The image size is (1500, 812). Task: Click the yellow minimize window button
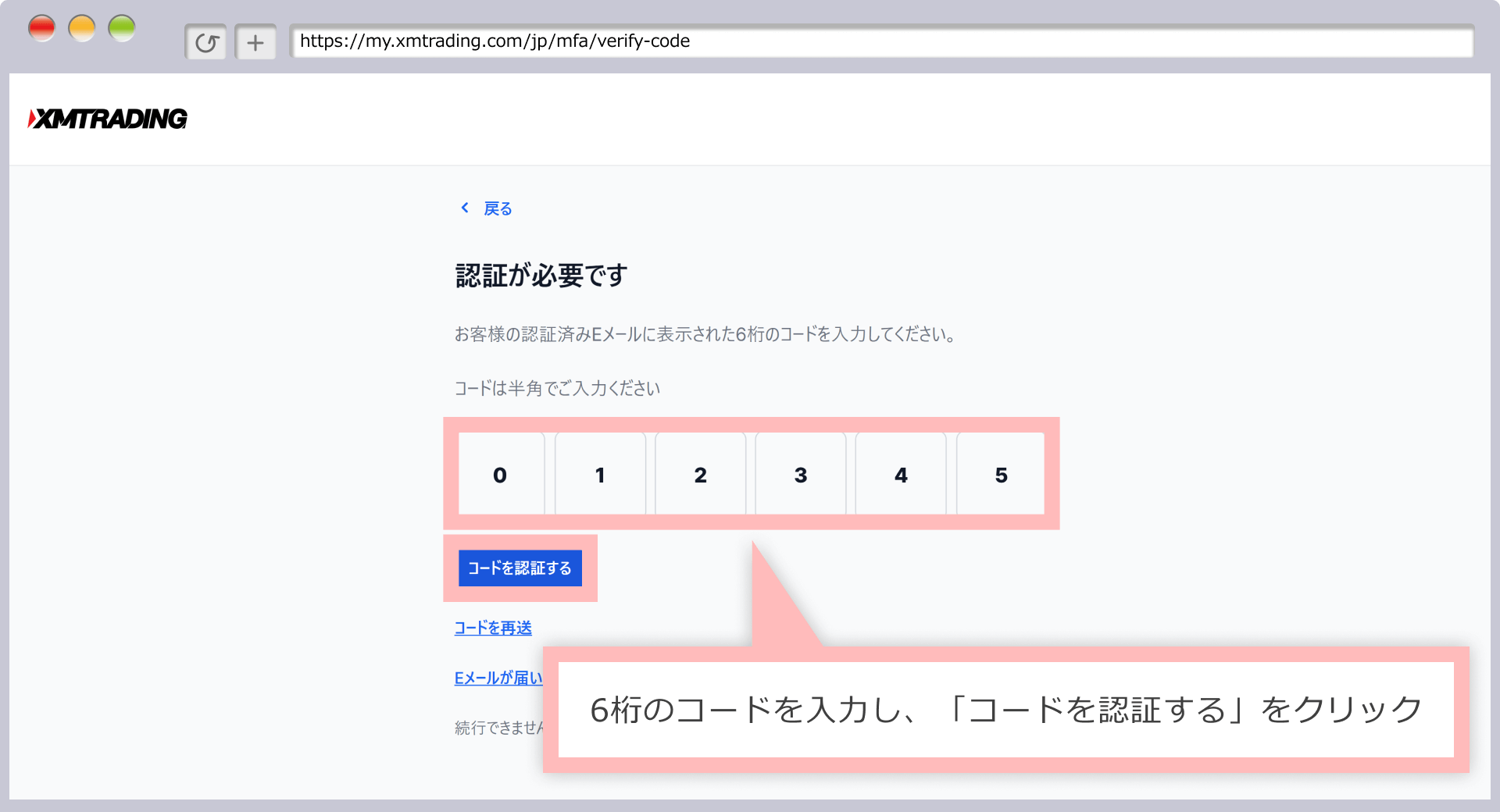tap(82, 29)
